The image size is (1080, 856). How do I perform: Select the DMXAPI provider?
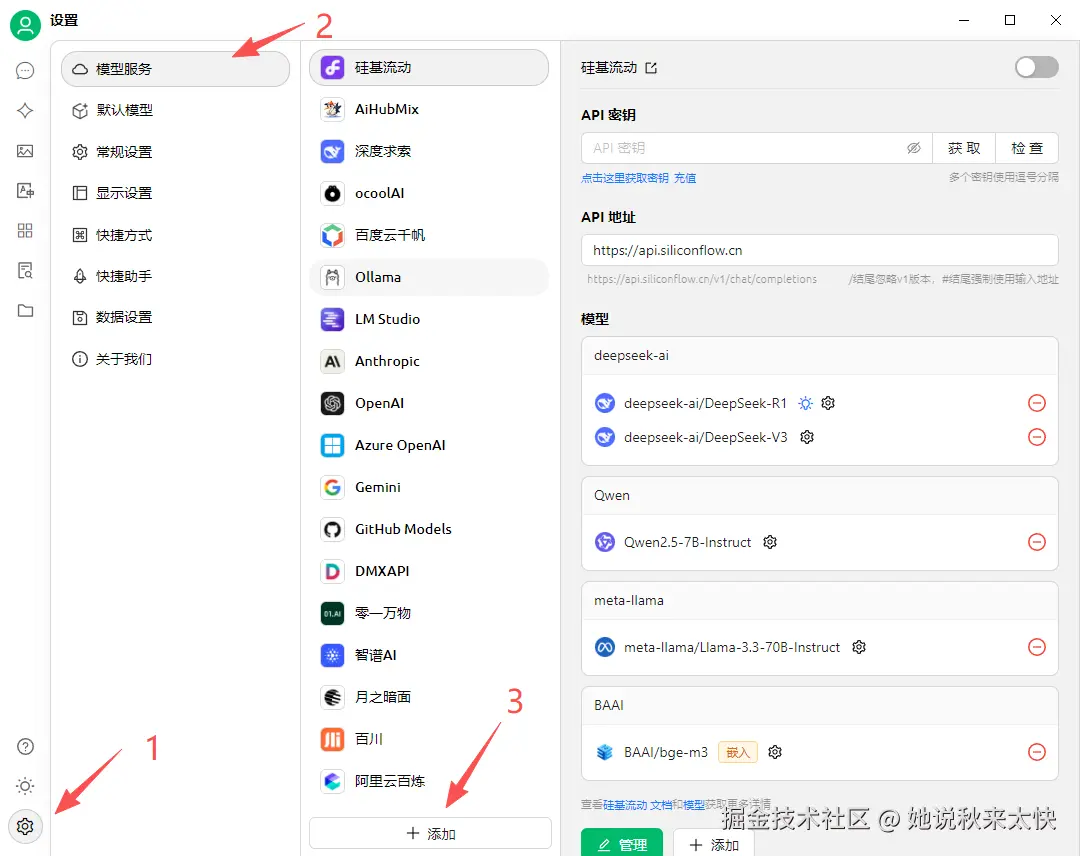[x=429, y=571]
